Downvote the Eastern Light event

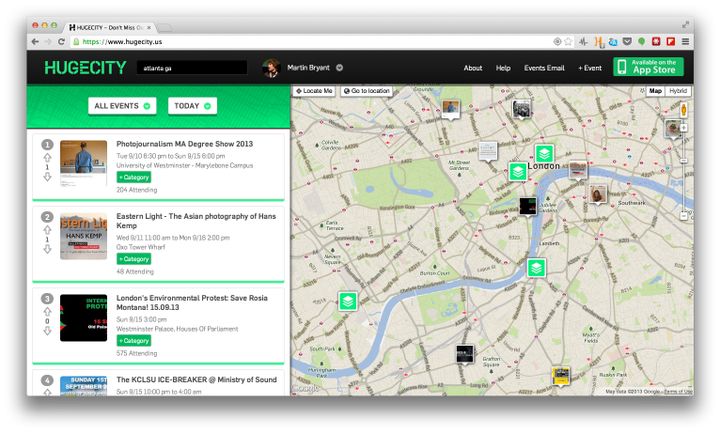(x=47, y=249)
